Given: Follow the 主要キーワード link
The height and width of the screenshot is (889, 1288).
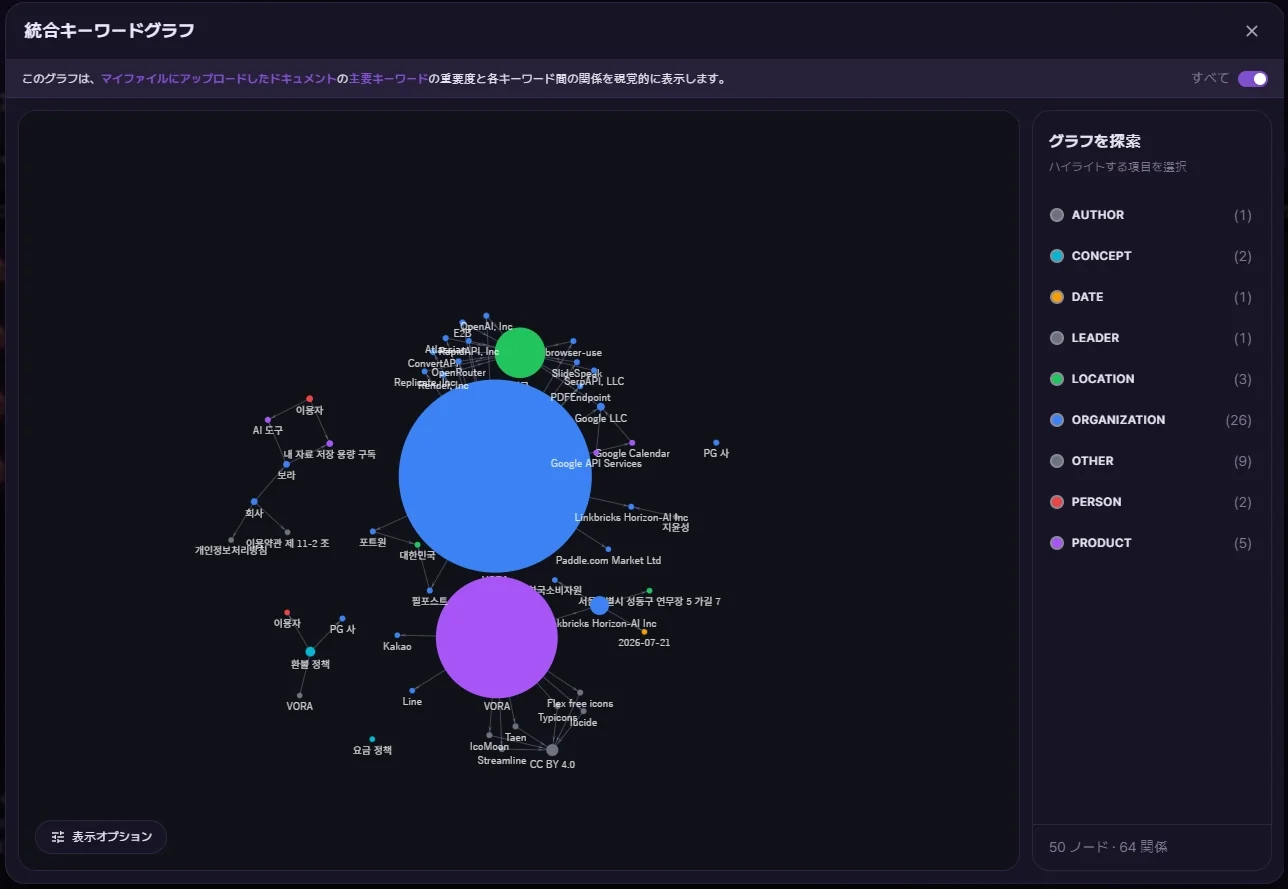Looking at the screenshot, I should pos(388,79).
